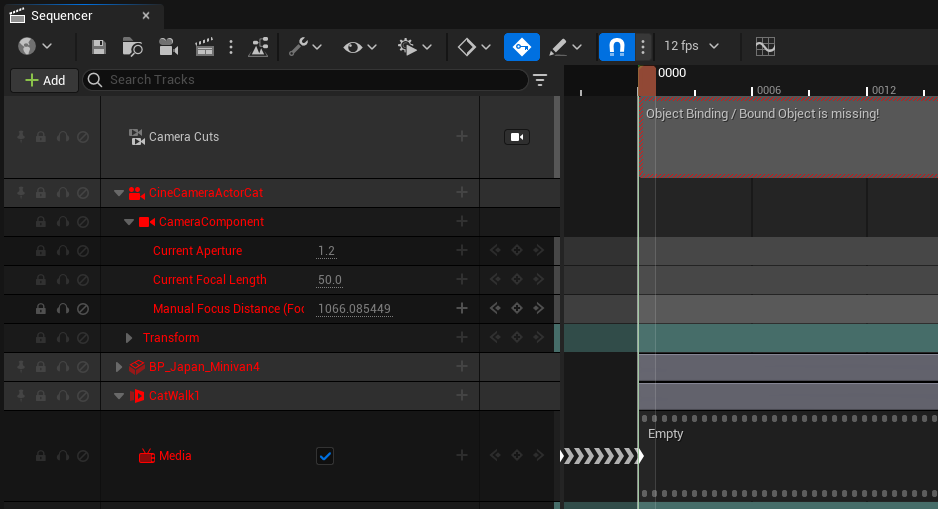The image size is (938, 509).
Task: Toggle the Media track checkbox
Action: pos(325,456)
